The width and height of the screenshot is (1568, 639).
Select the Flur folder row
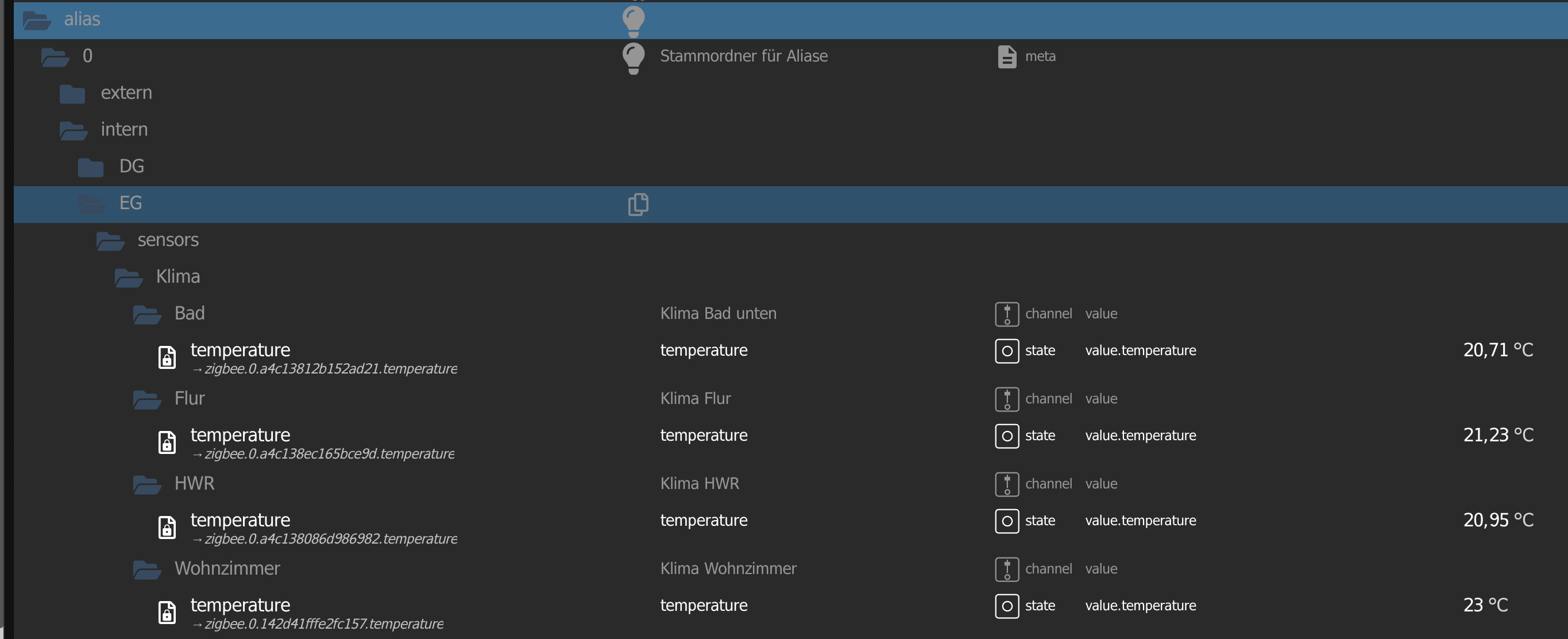pyautogui.click(x=190, y=398)
